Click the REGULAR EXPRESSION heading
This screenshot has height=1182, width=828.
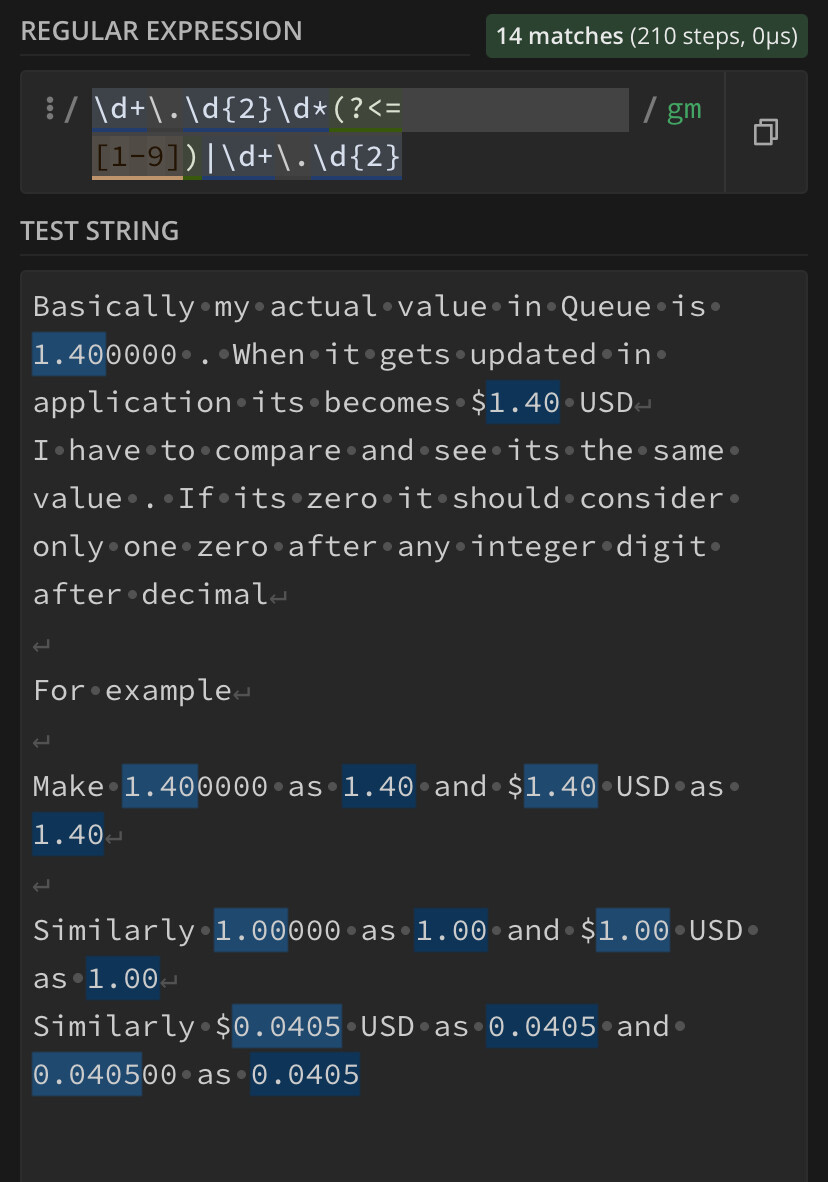coord(161,31)
